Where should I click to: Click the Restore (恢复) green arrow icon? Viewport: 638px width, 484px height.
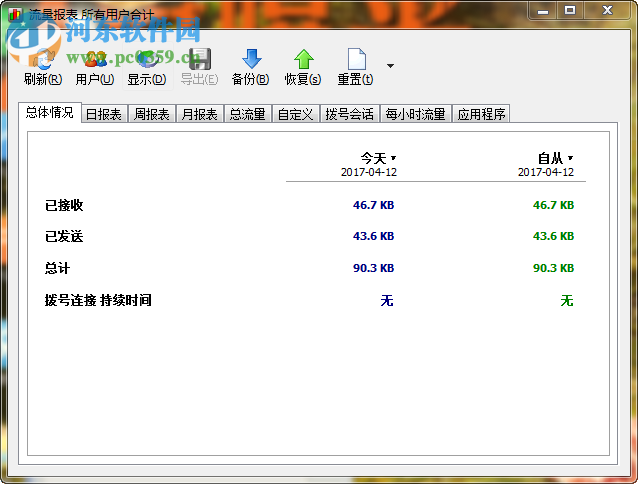(304, 59)
